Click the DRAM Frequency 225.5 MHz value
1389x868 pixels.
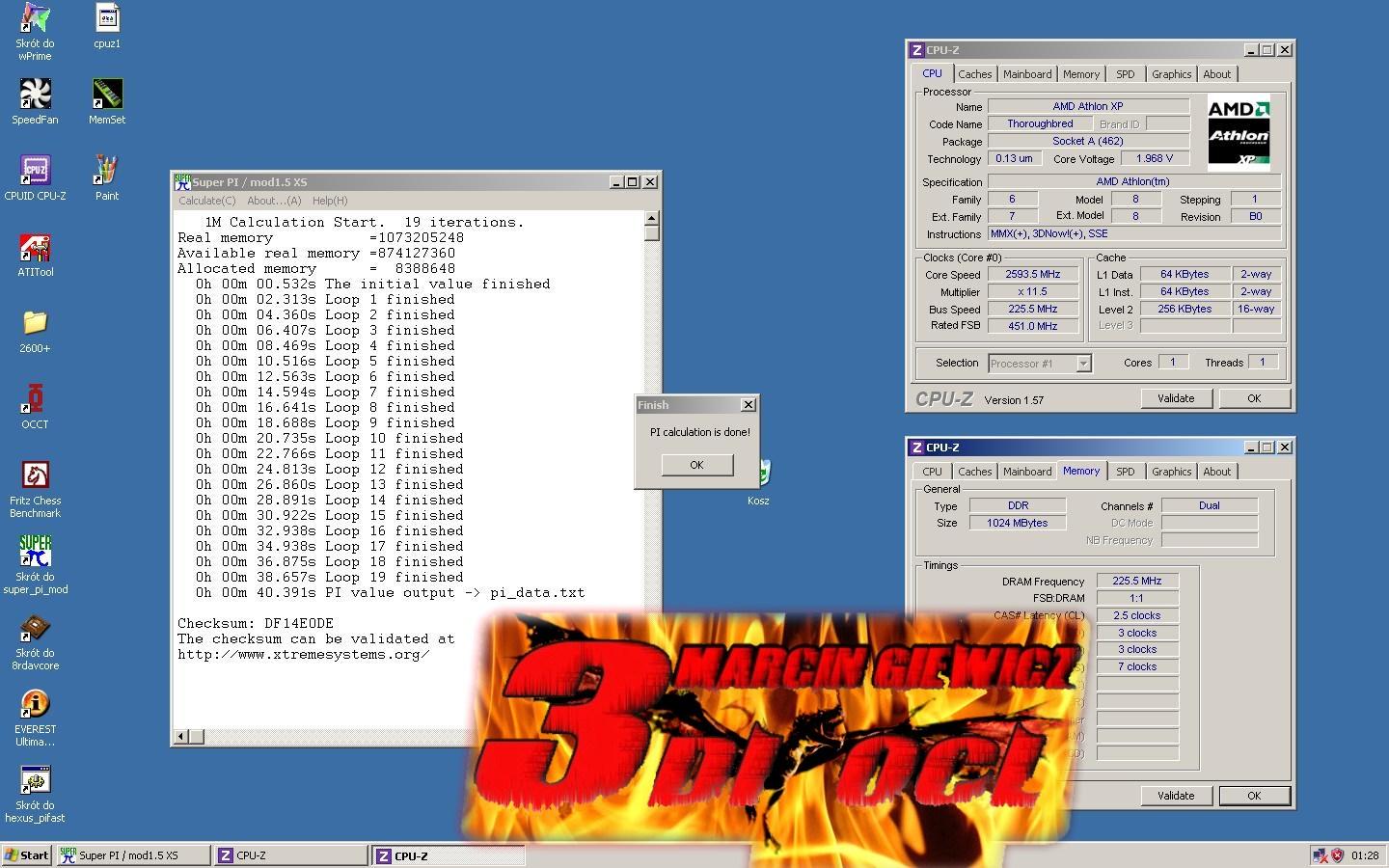[1137, 582]
